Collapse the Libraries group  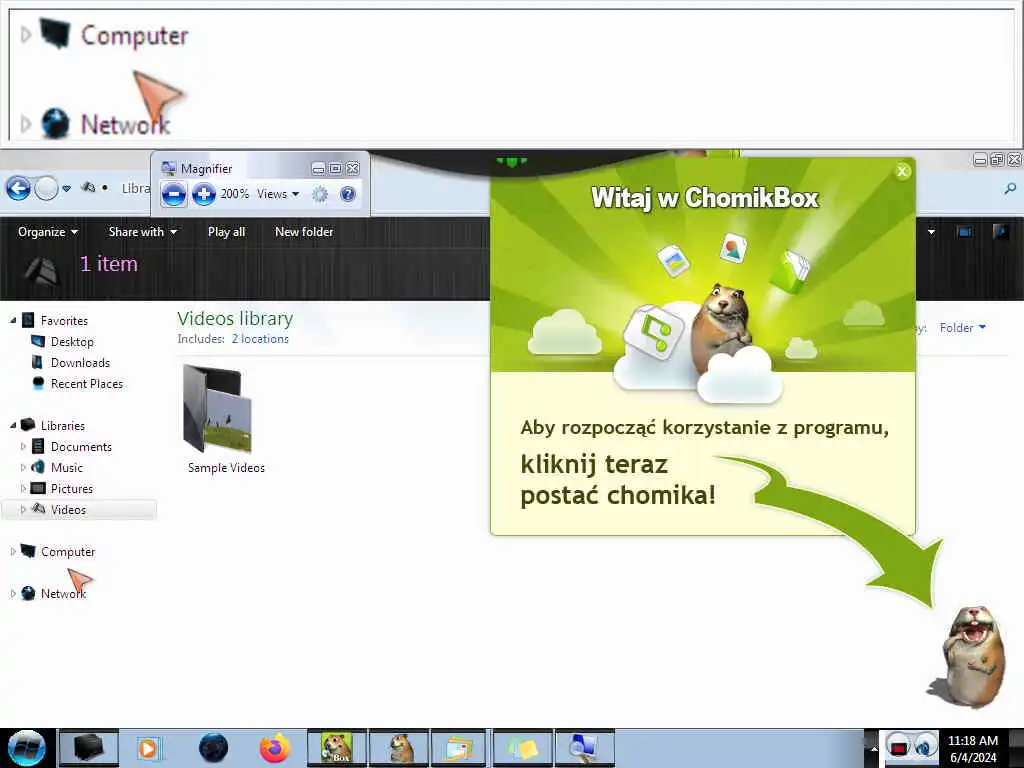(x=13, y=425)
